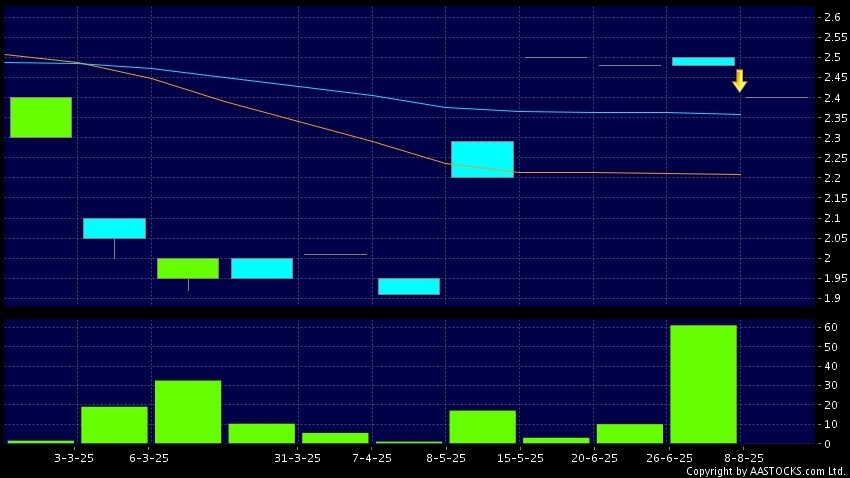Viewport: 850px width, 478px height.
Task: Select the volume bar reaching above 30
Action: tap(188, 412)
